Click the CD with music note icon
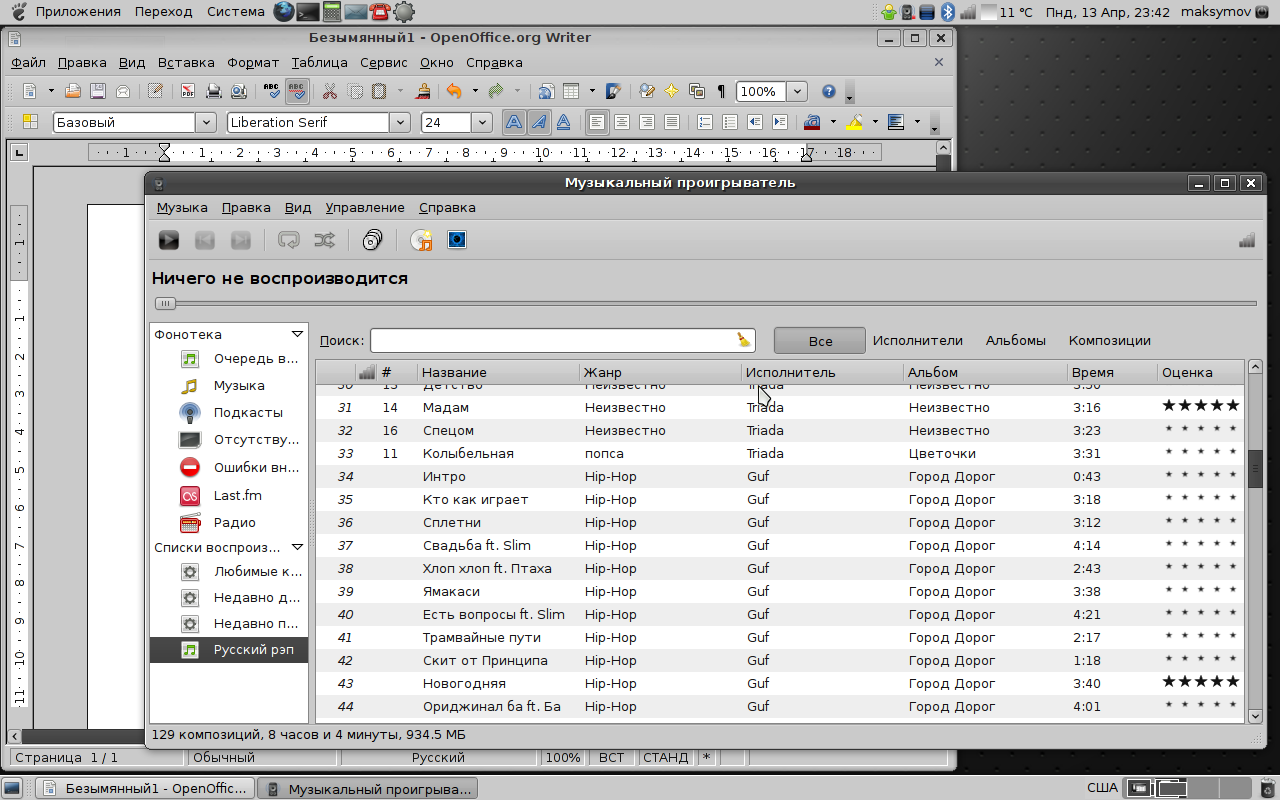The image size is (1280, 800). [421, 240]
